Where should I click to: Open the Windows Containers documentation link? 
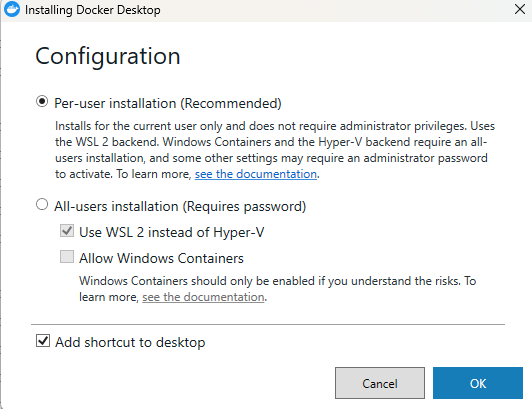click(x=203, y=297)
